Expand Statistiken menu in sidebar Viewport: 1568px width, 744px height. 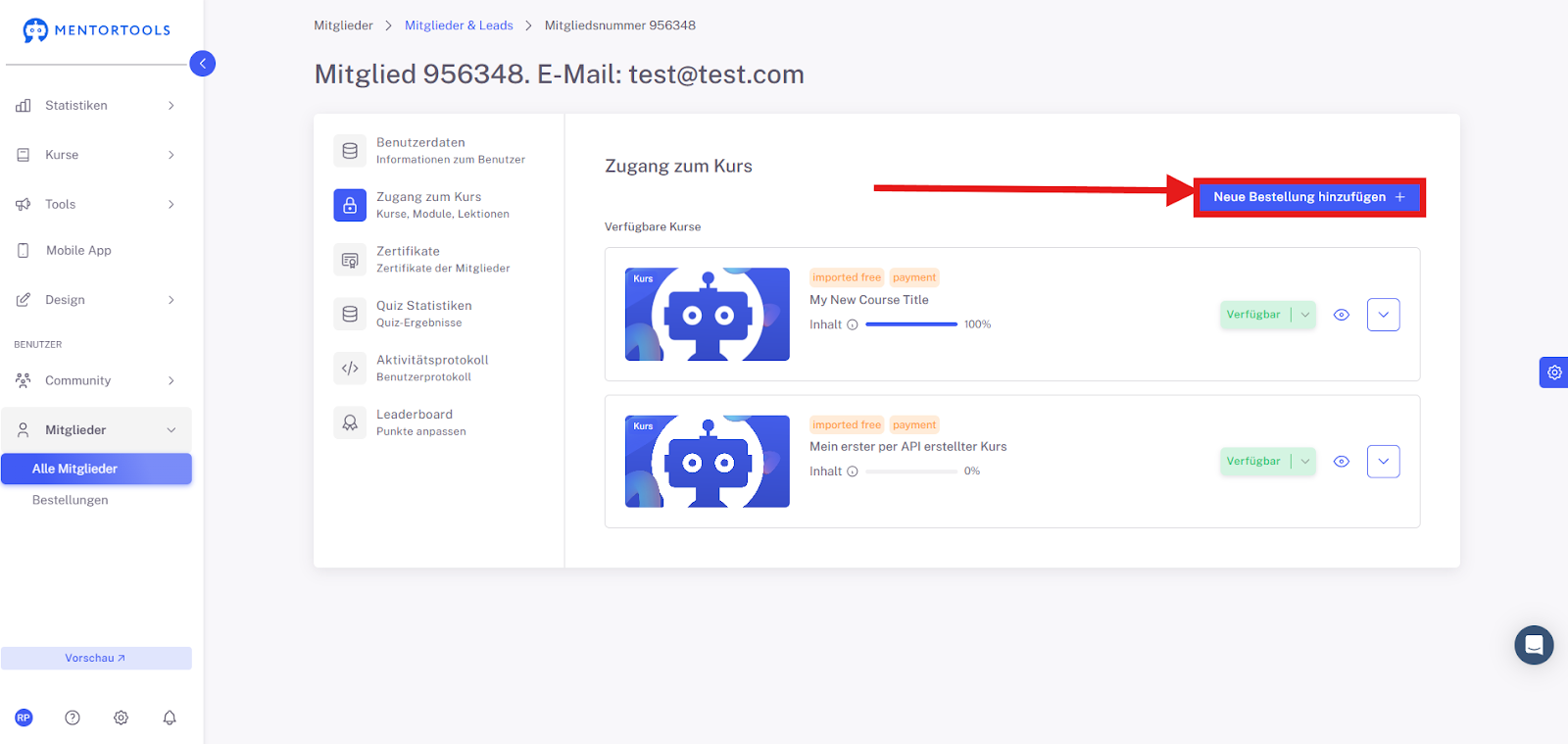point(96,106)
